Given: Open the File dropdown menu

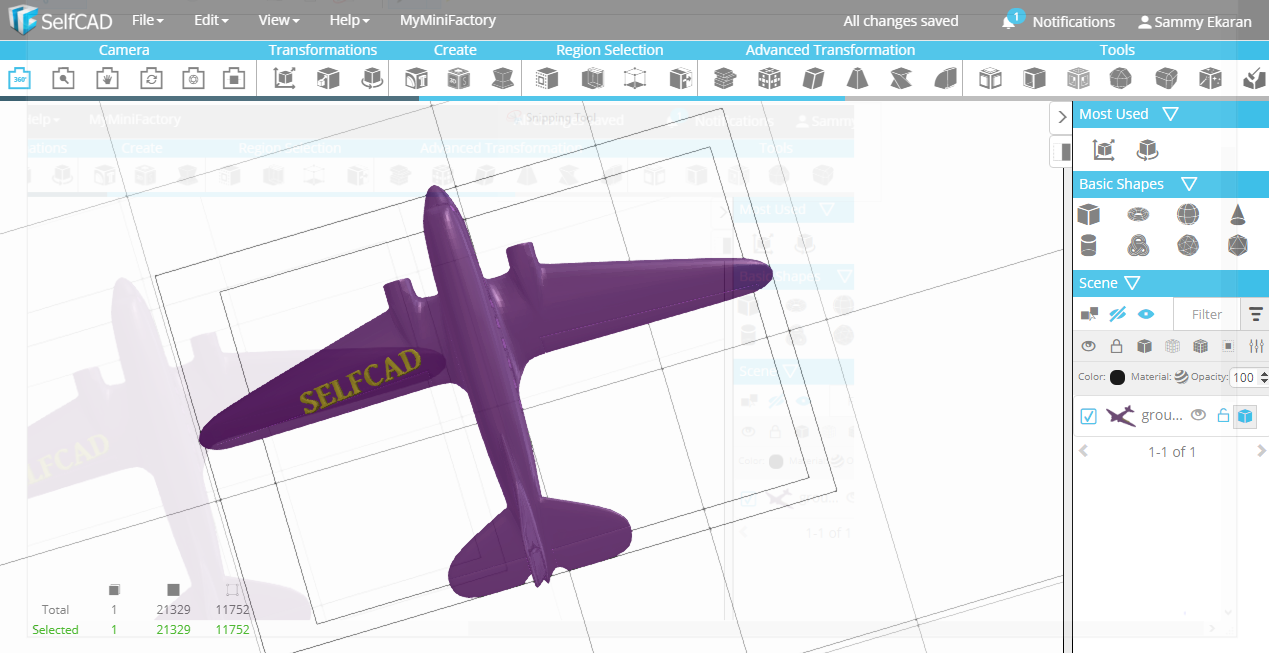Looking at the screenshot, I should point(148,20).
